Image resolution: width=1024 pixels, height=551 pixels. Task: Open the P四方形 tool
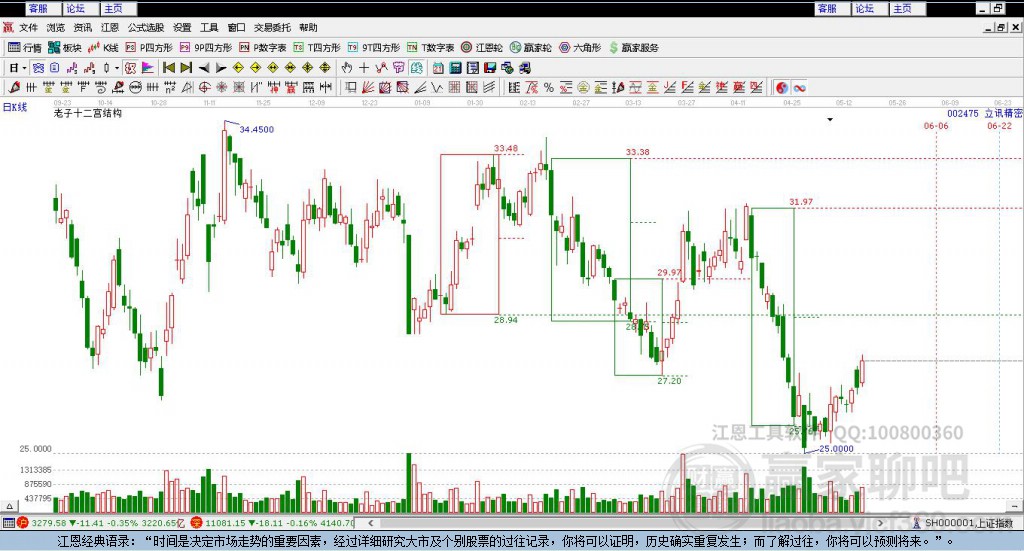(149, 48)
